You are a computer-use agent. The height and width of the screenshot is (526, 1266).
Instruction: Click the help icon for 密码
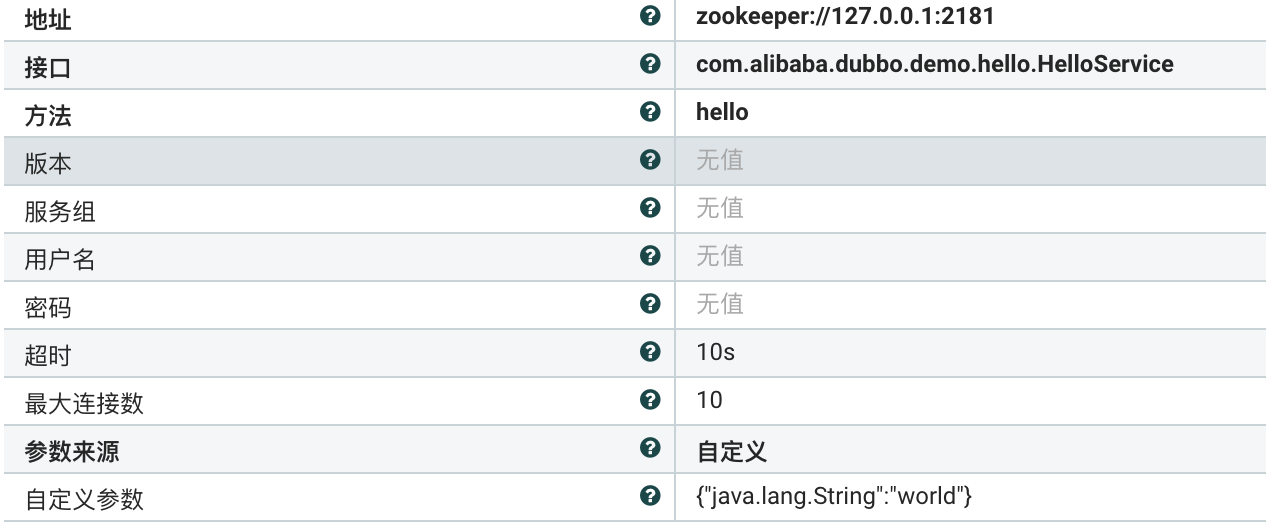pyautogui.click(x=650, y=304)
